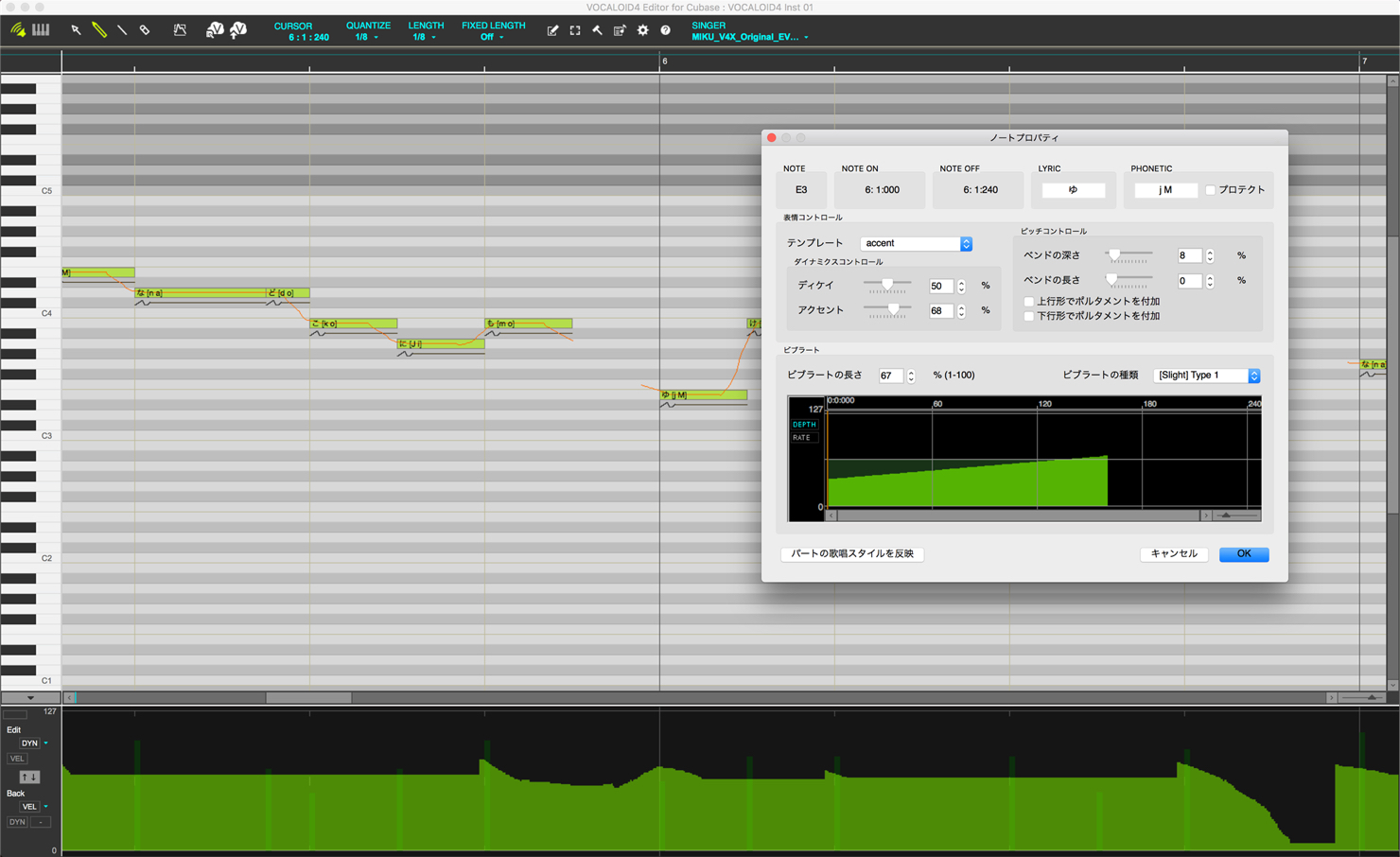Screen dimensions: 1400x857
Task: Click the measure 6 marker in ruler
Action: [664, 61]
